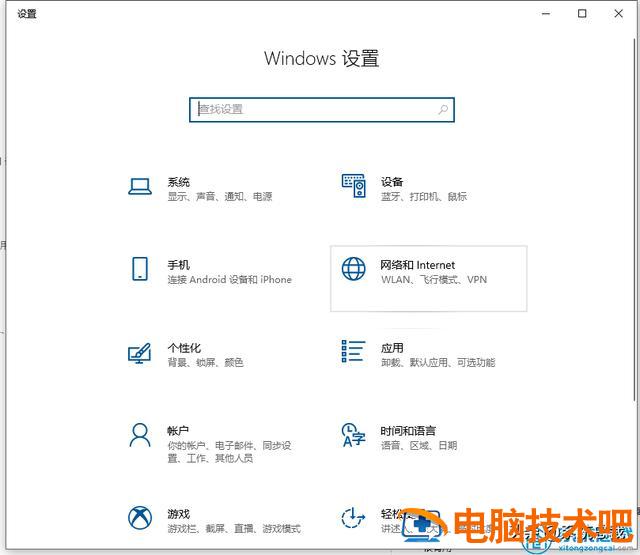Select the 帐户 category title
The height and width of the screenshot is (555, 640).
point(178,431)
